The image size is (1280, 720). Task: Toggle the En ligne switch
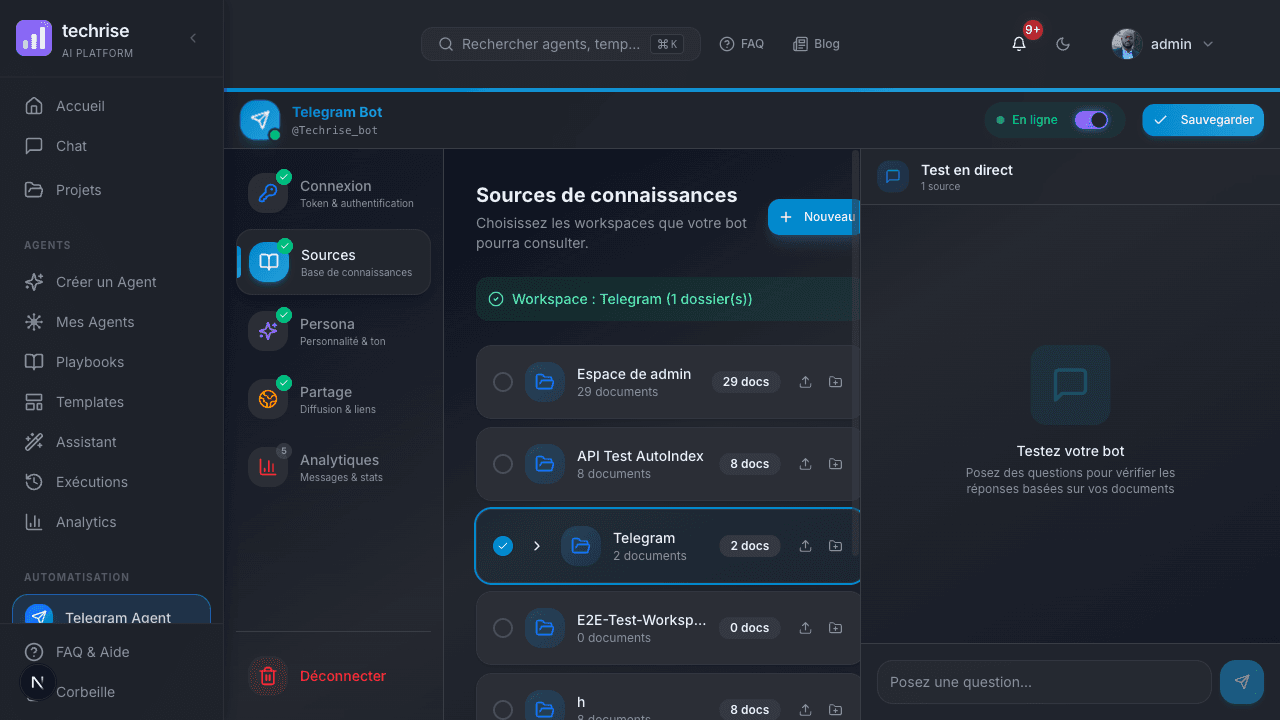pos(1091,120)
